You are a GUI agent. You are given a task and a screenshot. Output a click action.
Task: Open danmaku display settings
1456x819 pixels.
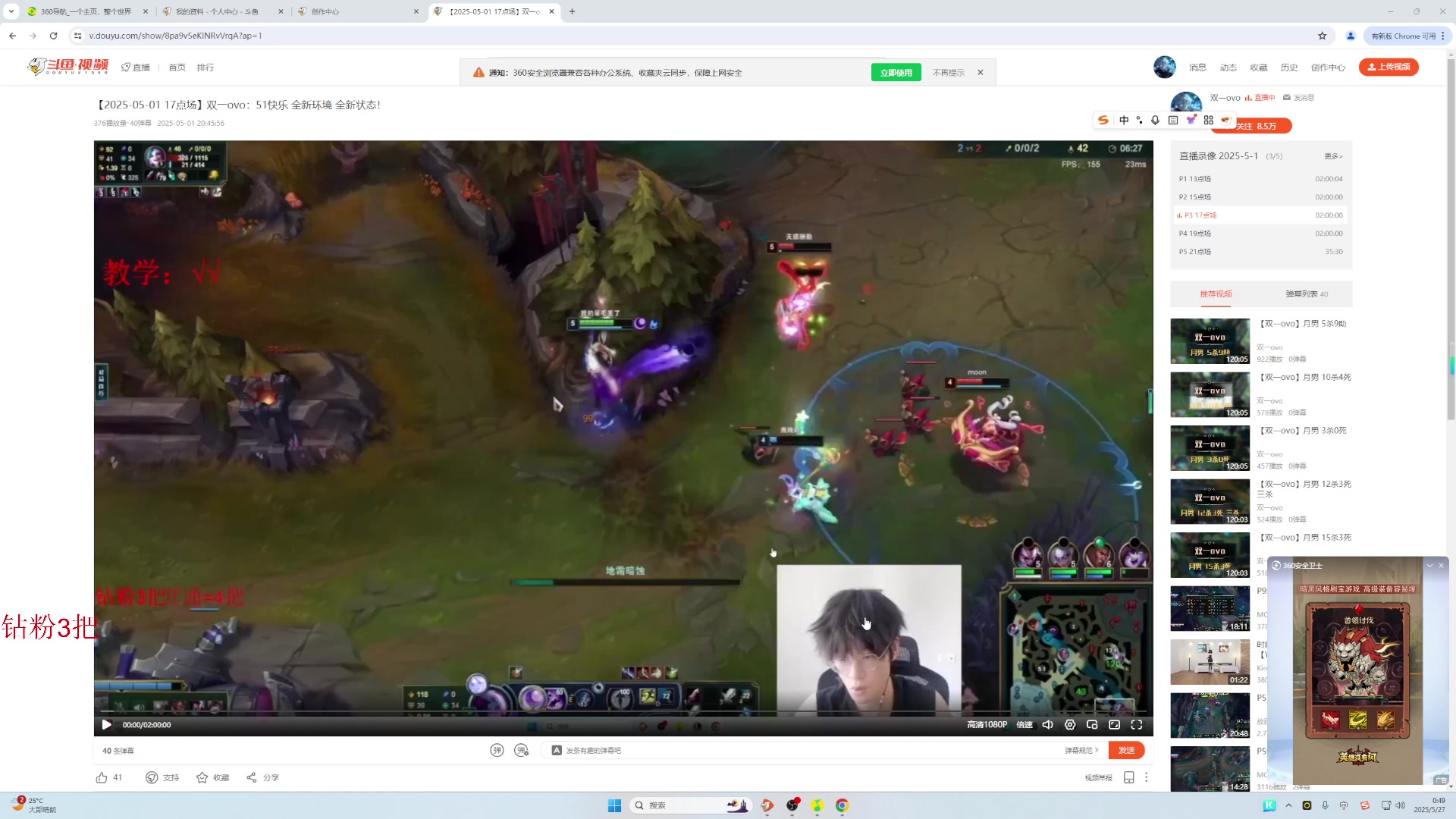521,750
